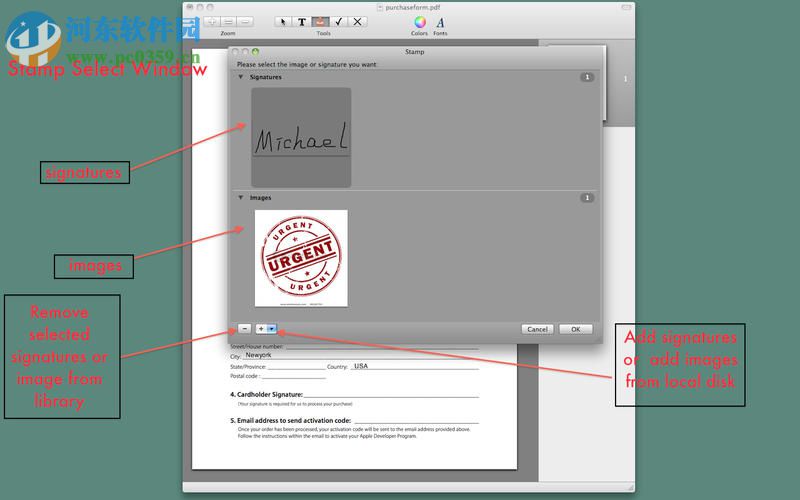The width and height of the screenshot is (800, 500).
Task: Select the arrow pointer tool
Action: tap(283, 21)
